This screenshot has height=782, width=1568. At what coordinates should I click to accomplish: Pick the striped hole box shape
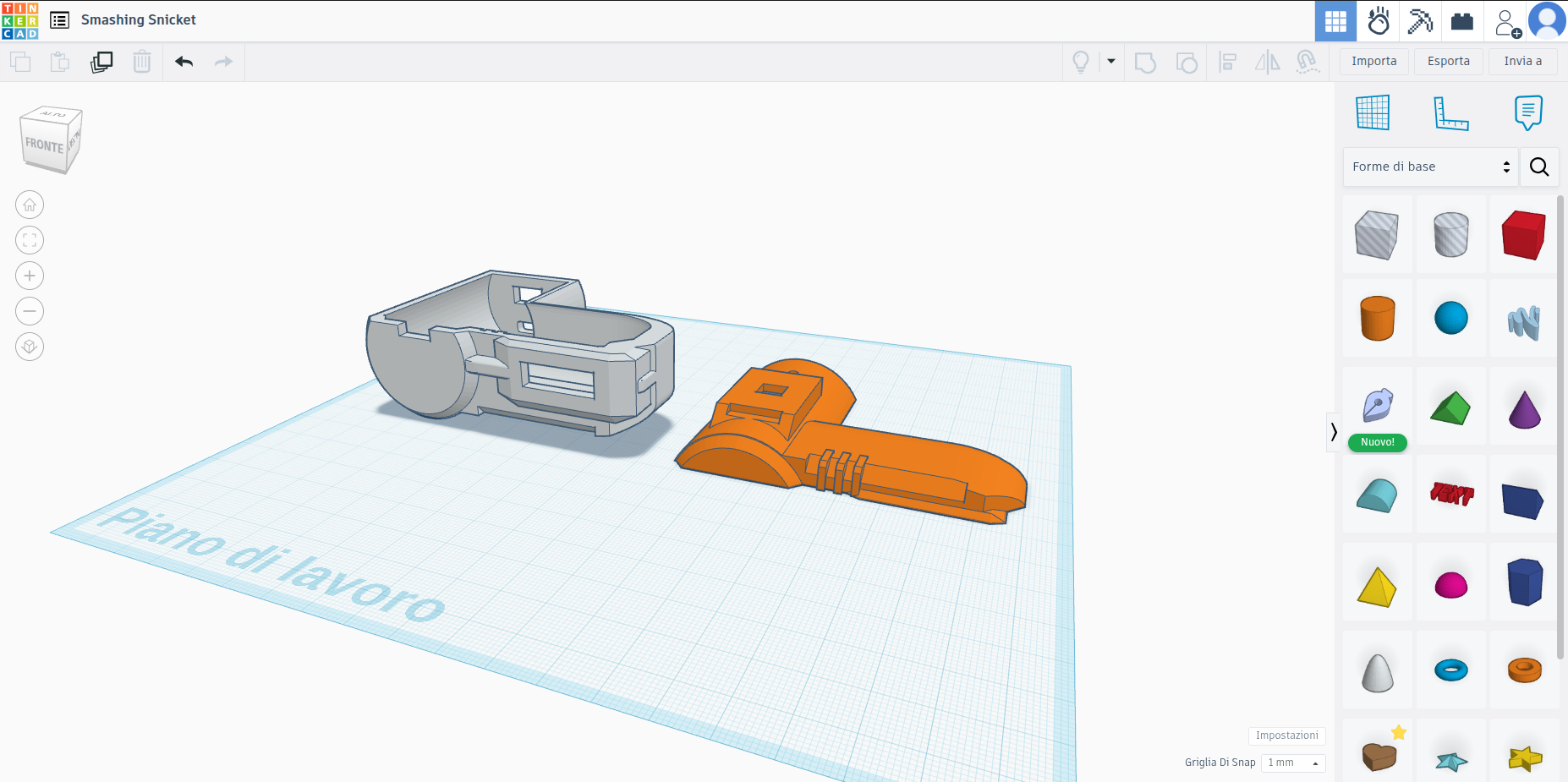pos(1377,235)
